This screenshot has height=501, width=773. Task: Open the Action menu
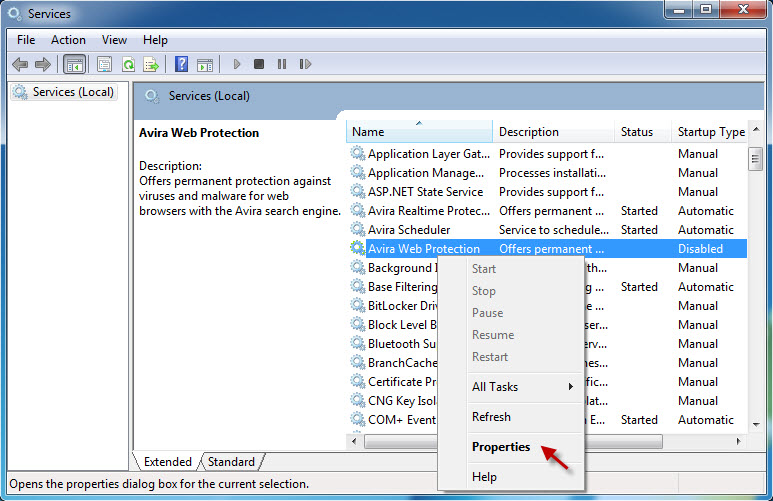click(68, 40)
